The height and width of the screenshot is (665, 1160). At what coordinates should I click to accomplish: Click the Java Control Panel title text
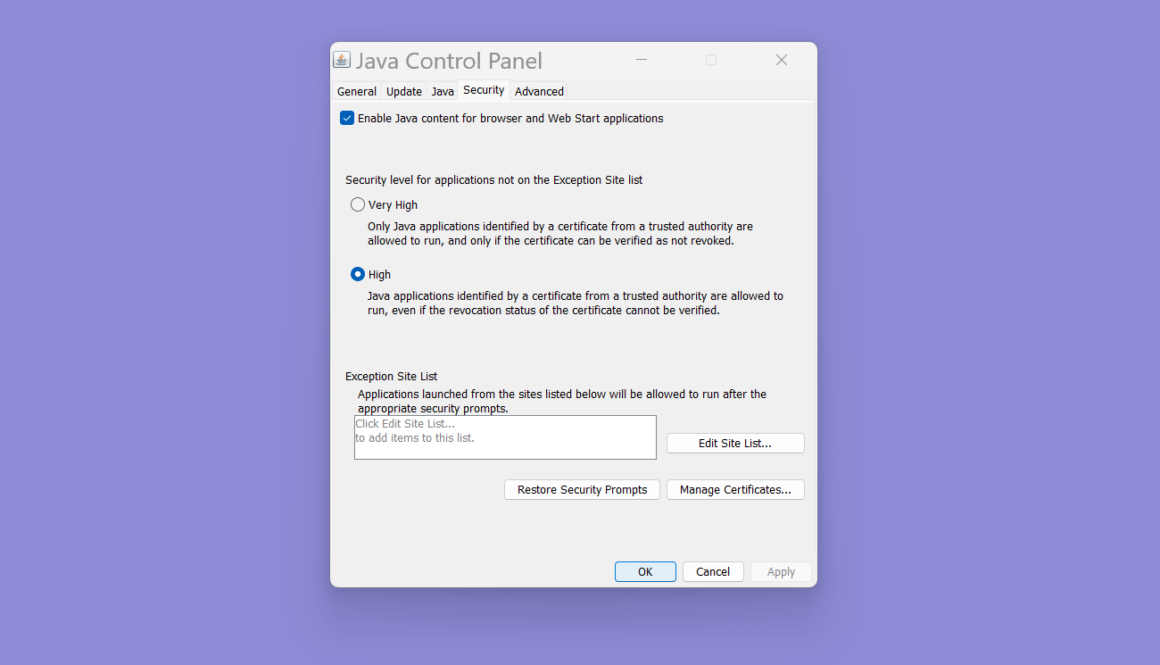tap(449, 61)
